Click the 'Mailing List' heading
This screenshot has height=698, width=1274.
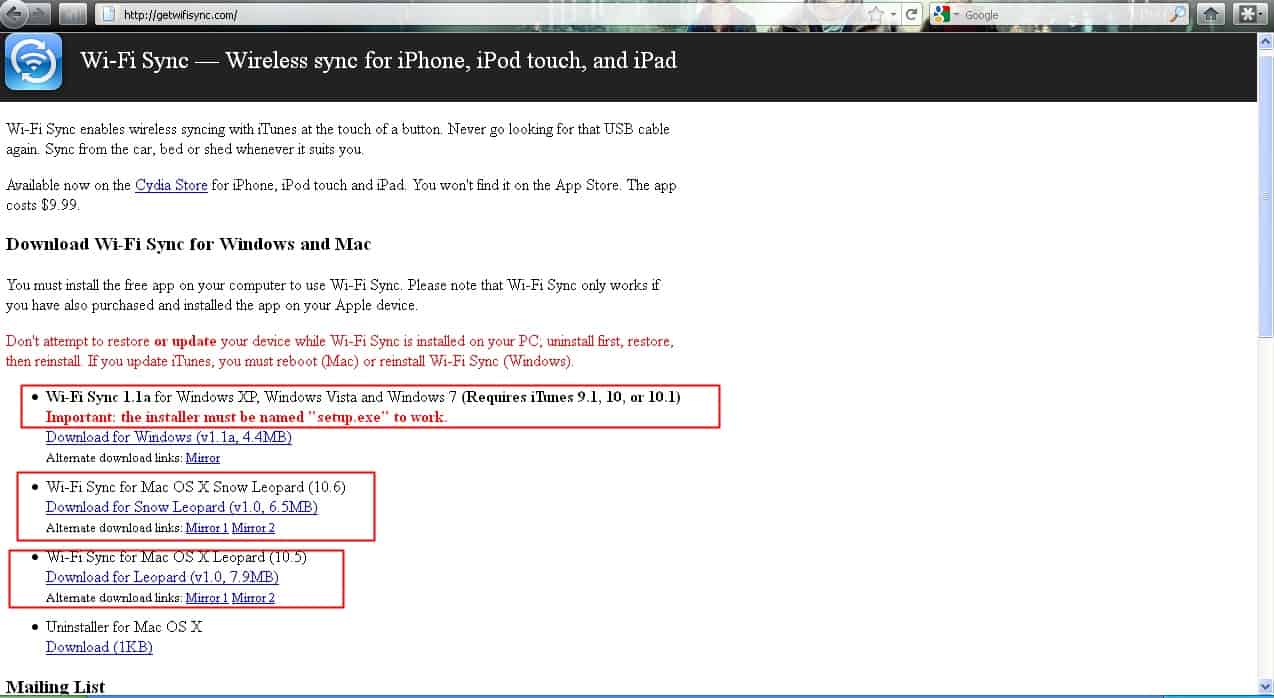tap(56, 687)
